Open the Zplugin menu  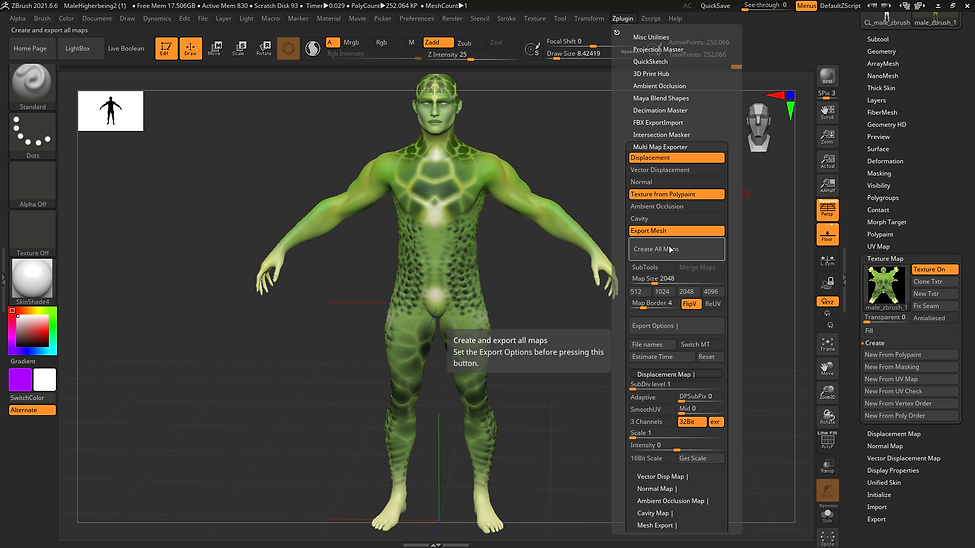[x=622, y=19]
